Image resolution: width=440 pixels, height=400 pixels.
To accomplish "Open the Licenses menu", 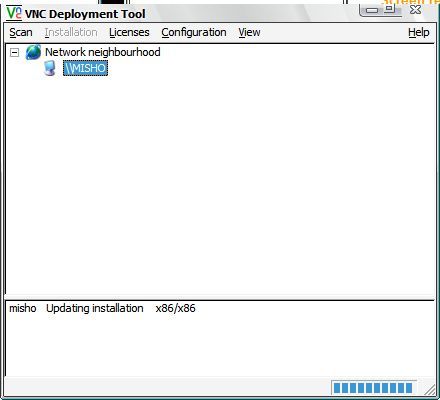I will 129,32.
